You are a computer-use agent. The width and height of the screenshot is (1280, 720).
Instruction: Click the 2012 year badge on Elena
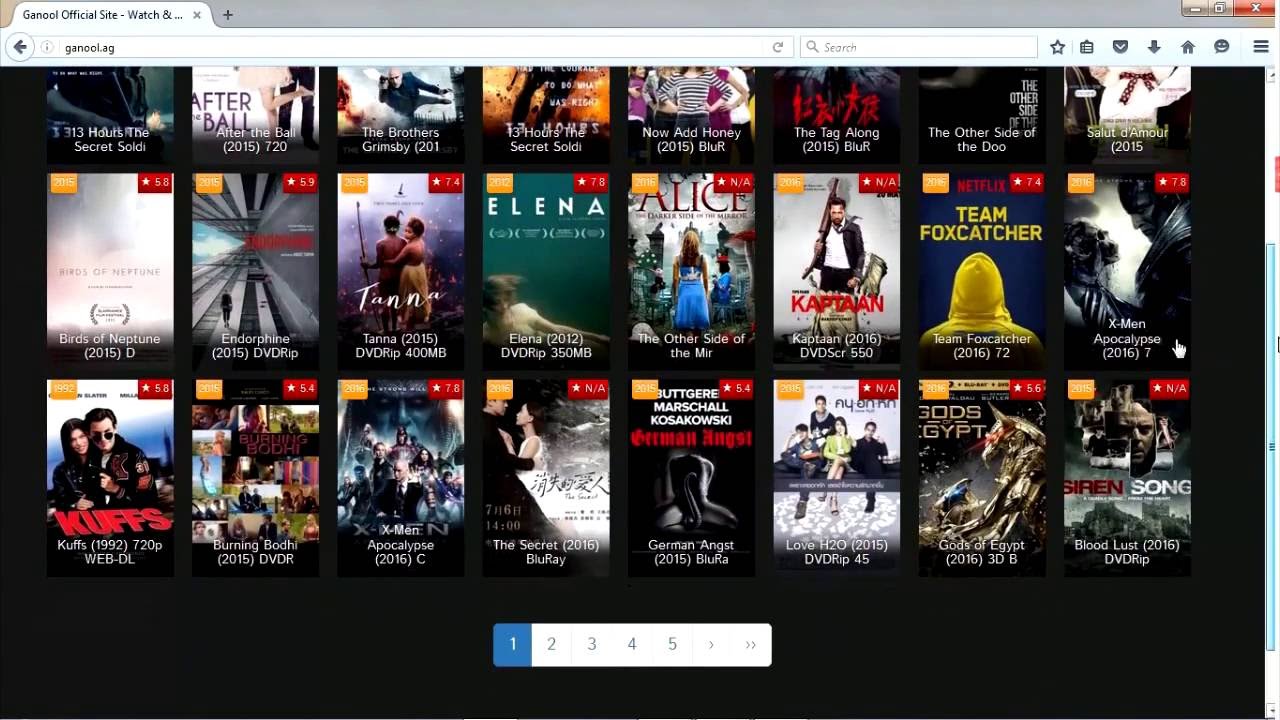[x=499, y=182]
